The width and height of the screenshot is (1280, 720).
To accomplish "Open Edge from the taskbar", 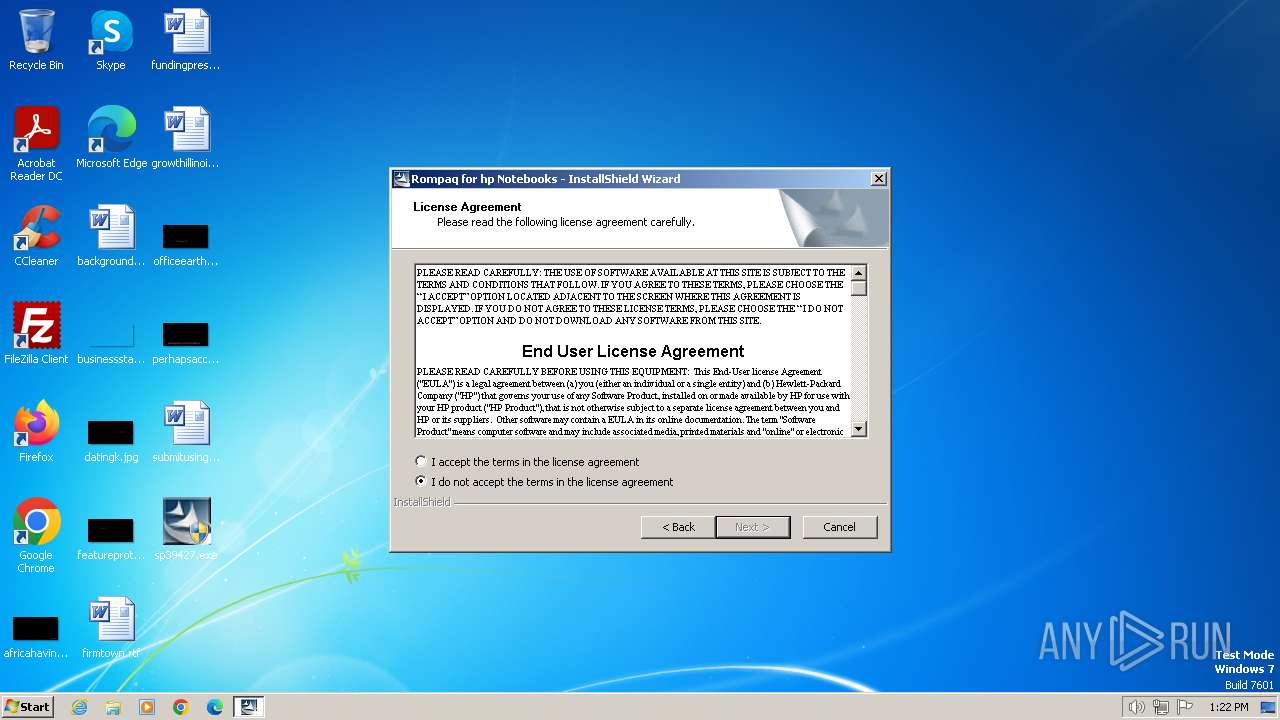I will pos(215,707).
